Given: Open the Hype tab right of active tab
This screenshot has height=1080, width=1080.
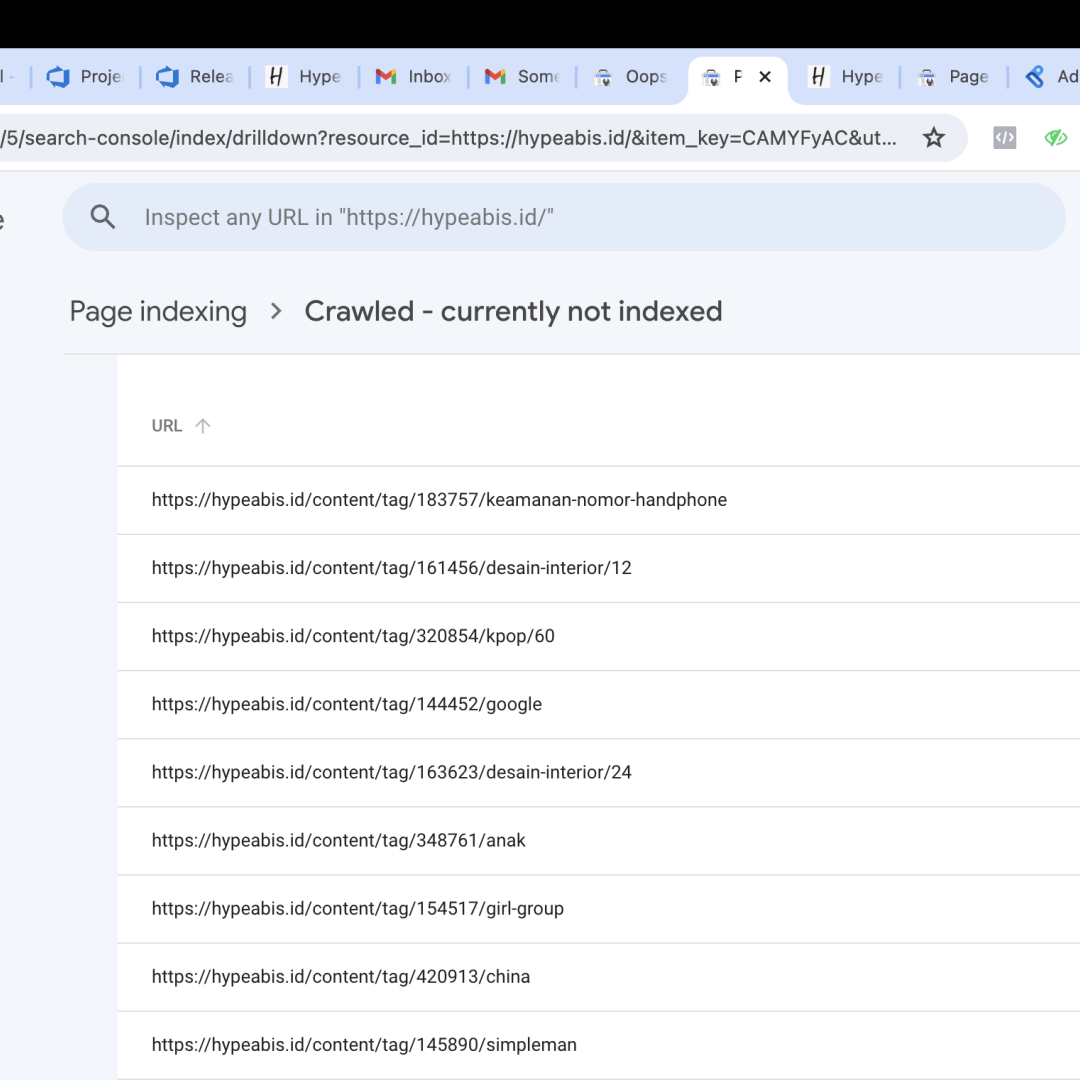Looking at the screenshot, I should click(846, 76).
